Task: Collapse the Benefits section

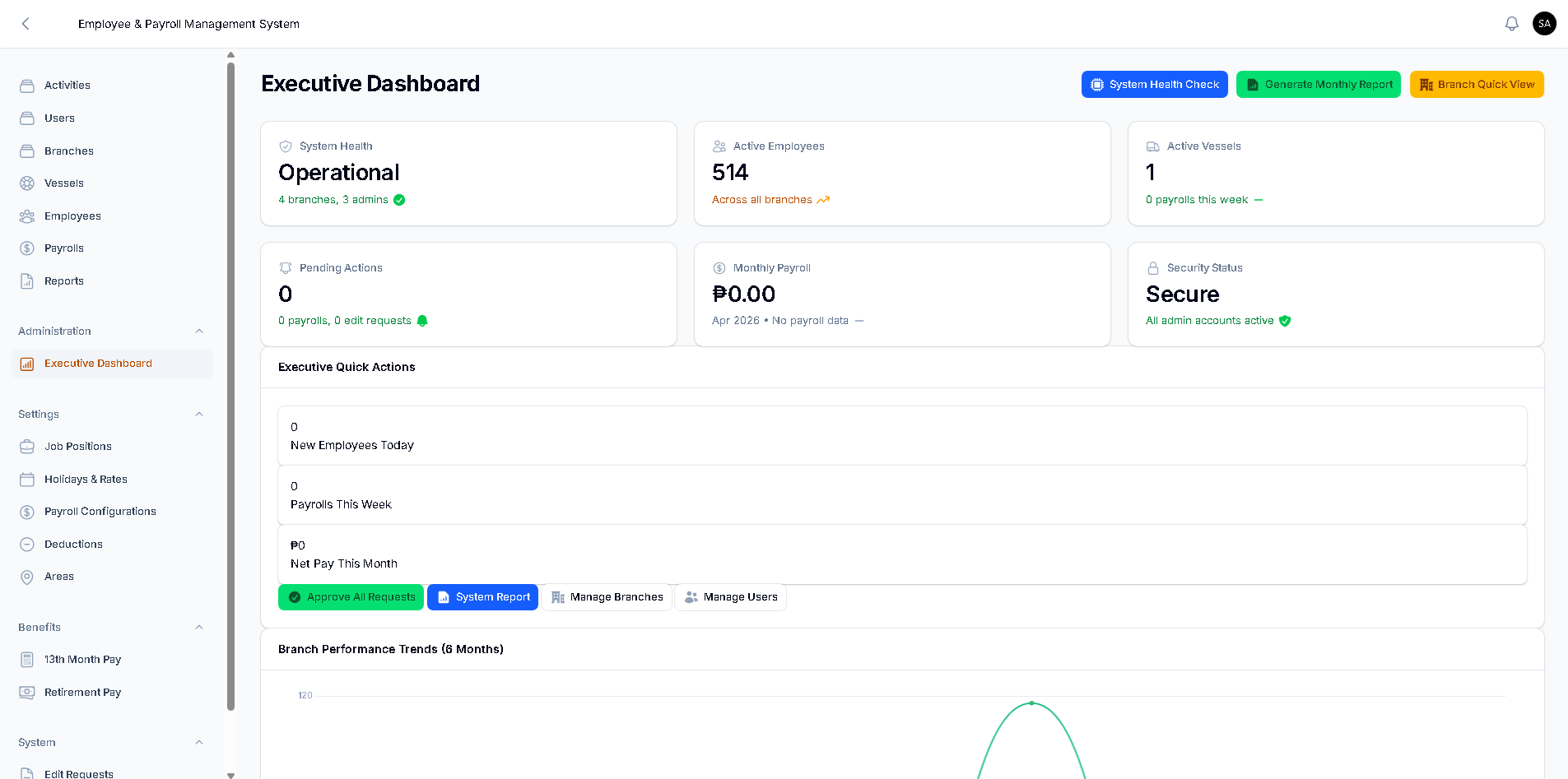Action: coord(199,628)
